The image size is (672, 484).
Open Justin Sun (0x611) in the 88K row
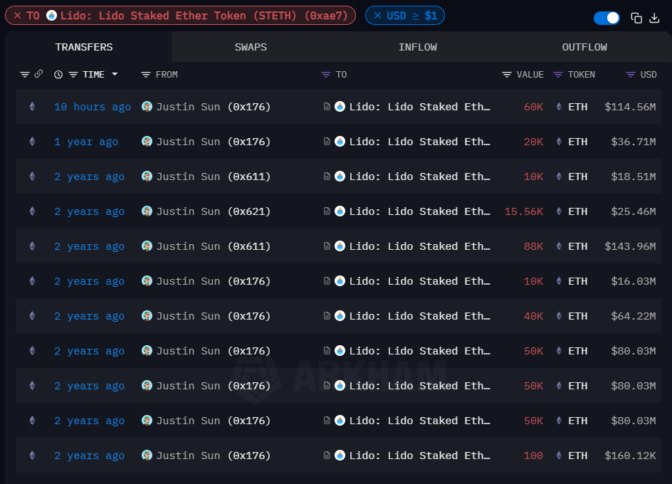(x=213, y=246)
